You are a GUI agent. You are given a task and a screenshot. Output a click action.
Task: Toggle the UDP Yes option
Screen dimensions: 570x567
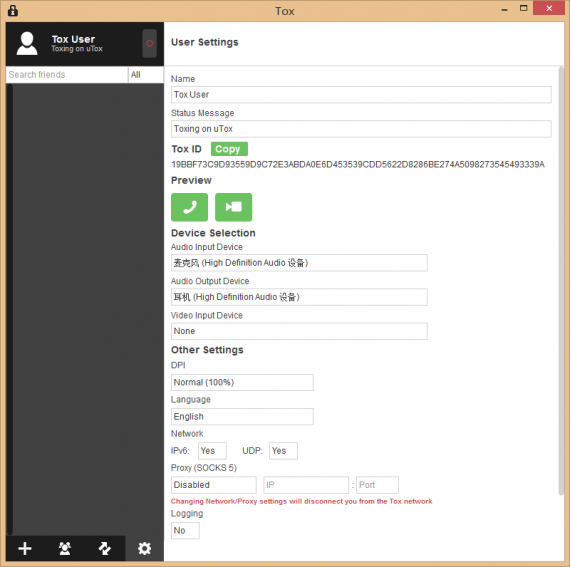point(284,451)
